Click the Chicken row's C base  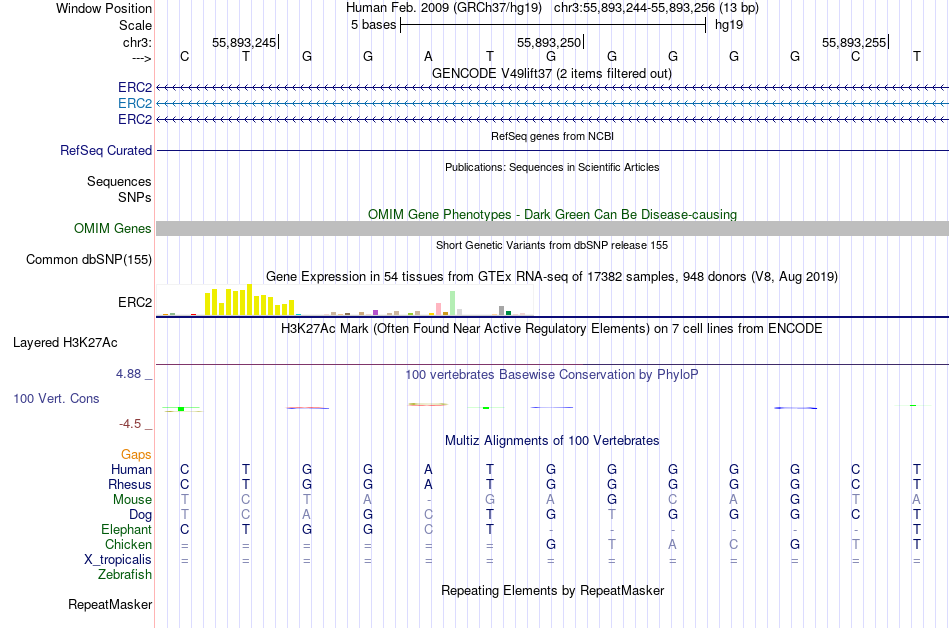pyautogui.click(x=734, y=545)
